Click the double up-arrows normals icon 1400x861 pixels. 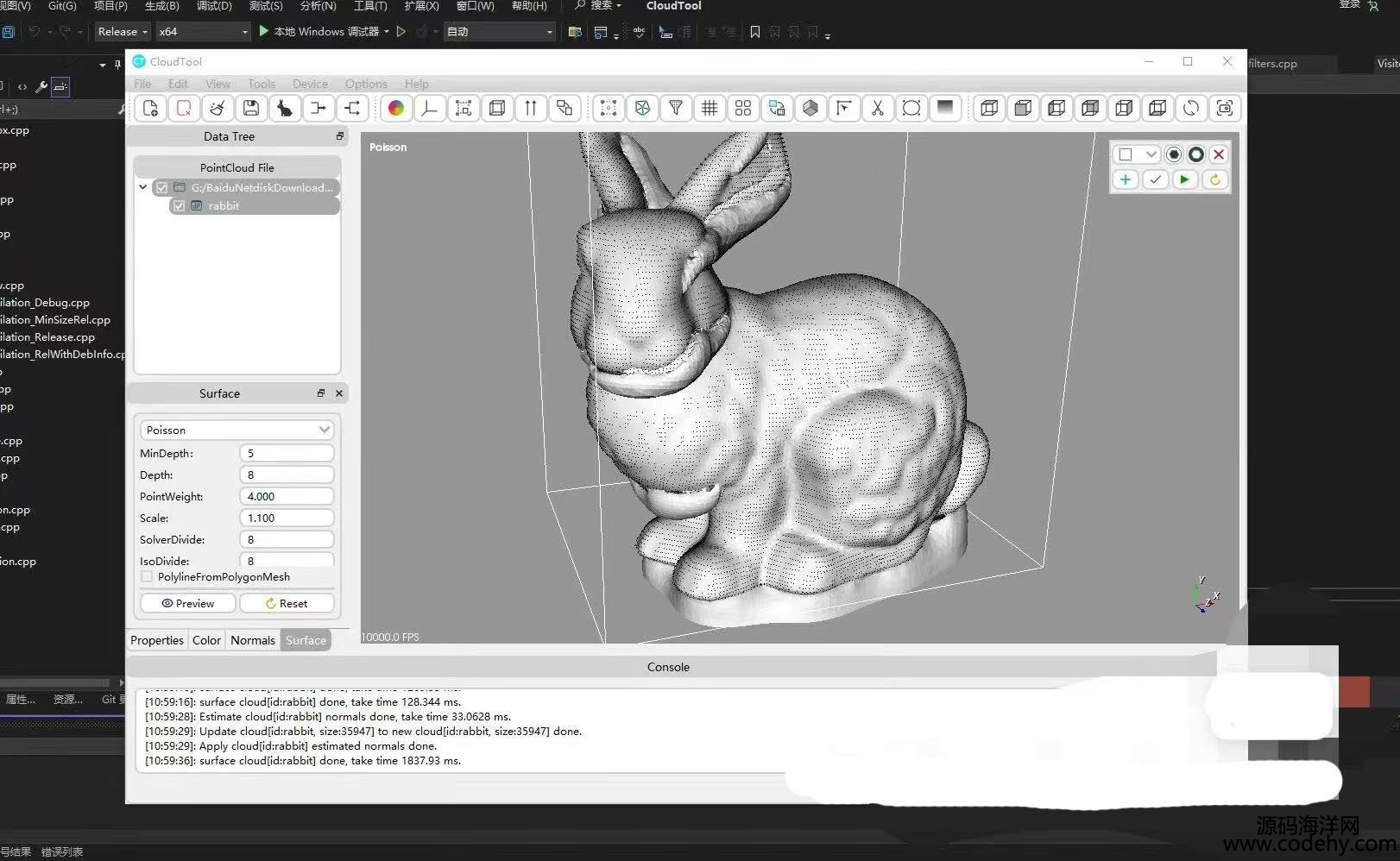coord(531,108)
